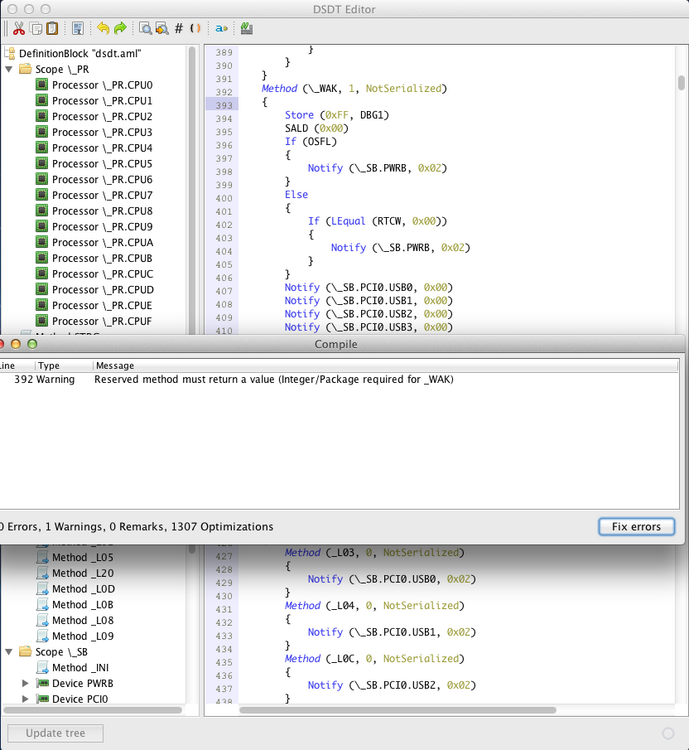Screen dimensions: 689x750
Task: Open Find with the magnifier icon
Action: 145,29
